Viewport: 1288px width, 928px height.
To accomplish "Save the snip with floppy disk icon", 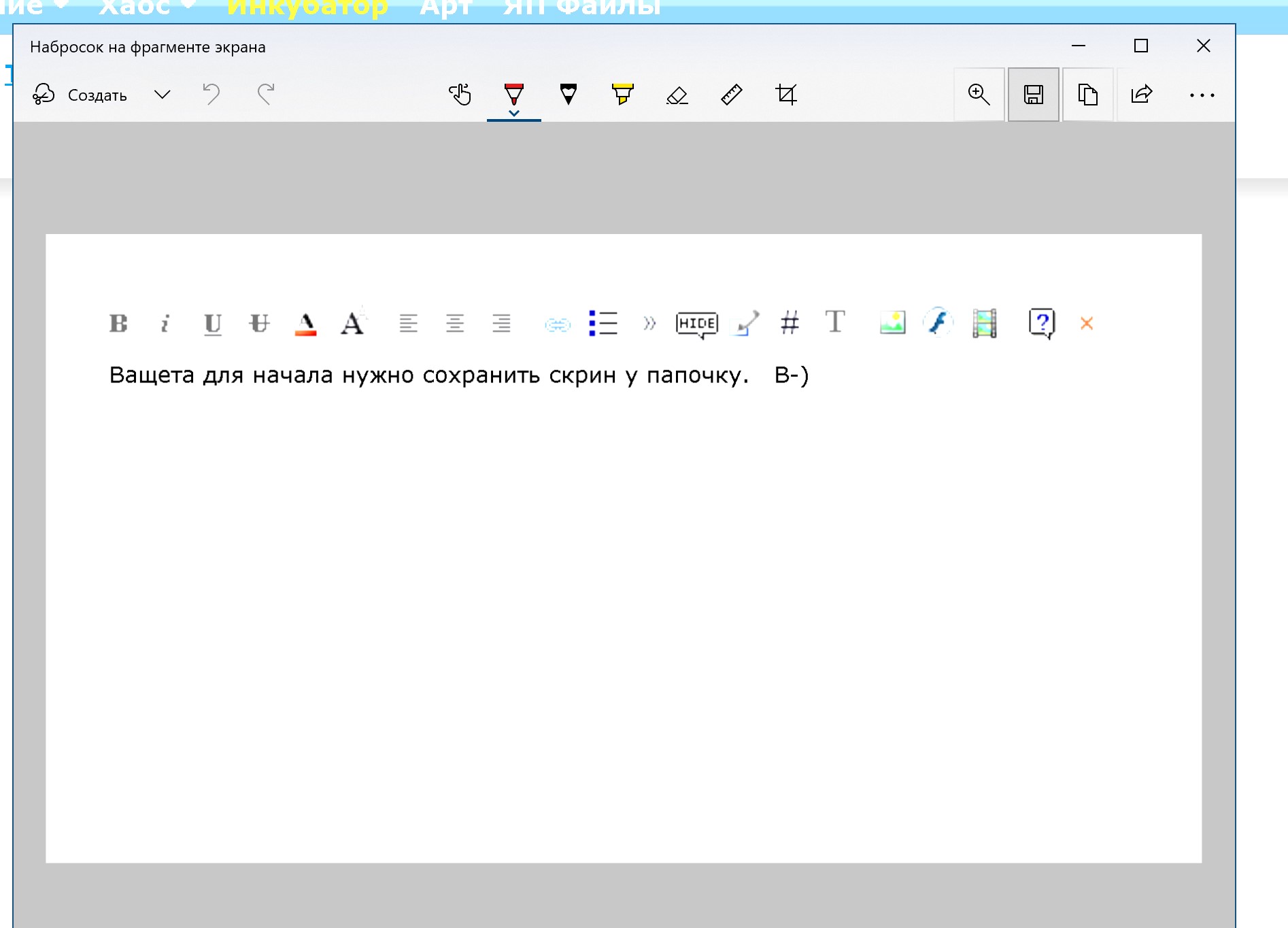I will coord(1033,95).
